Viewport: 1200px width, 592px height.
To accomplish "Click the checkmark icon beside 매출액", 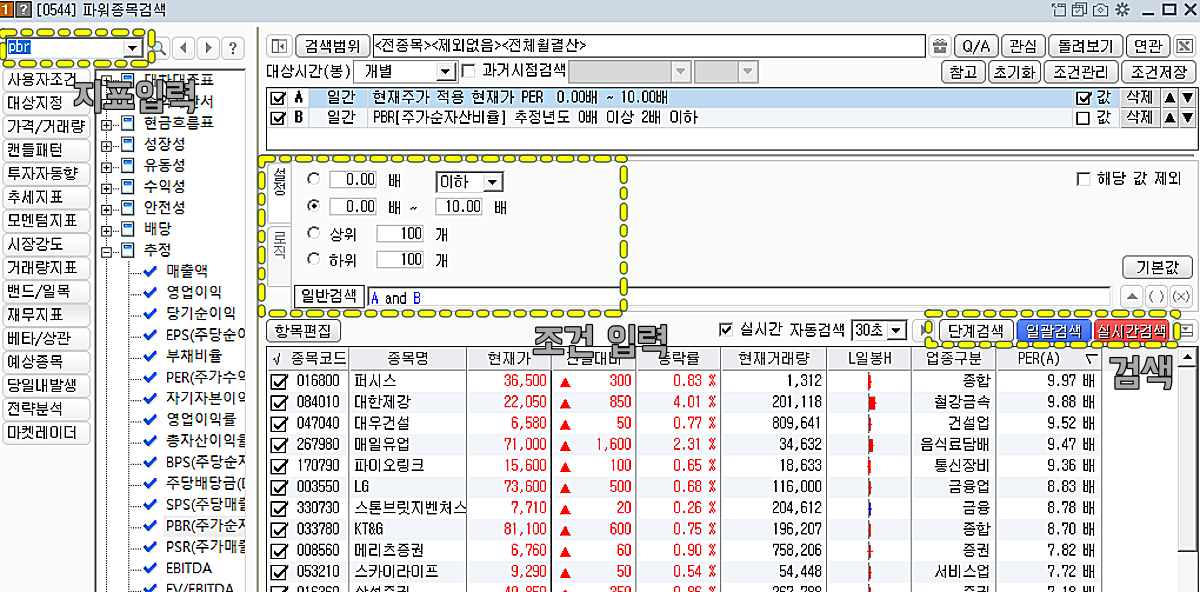I will coord(151,270).
